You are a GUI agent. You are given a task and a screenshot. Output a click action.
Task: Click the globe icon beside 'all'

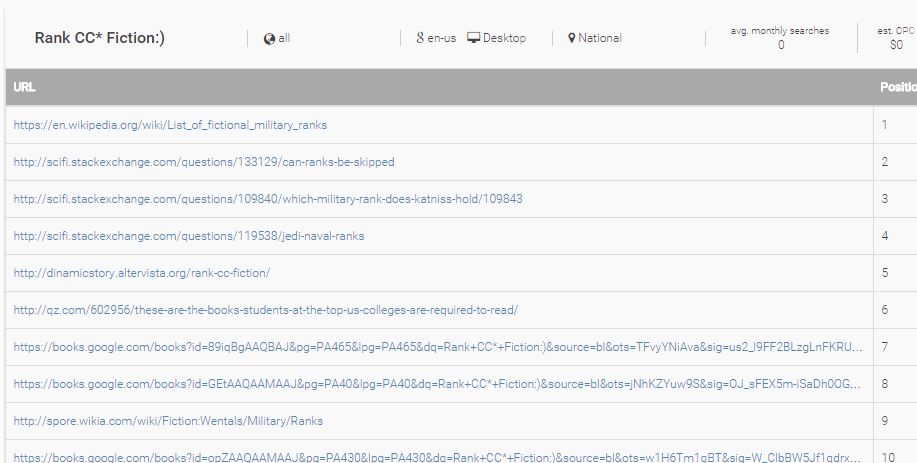click(x=269, y=39)
